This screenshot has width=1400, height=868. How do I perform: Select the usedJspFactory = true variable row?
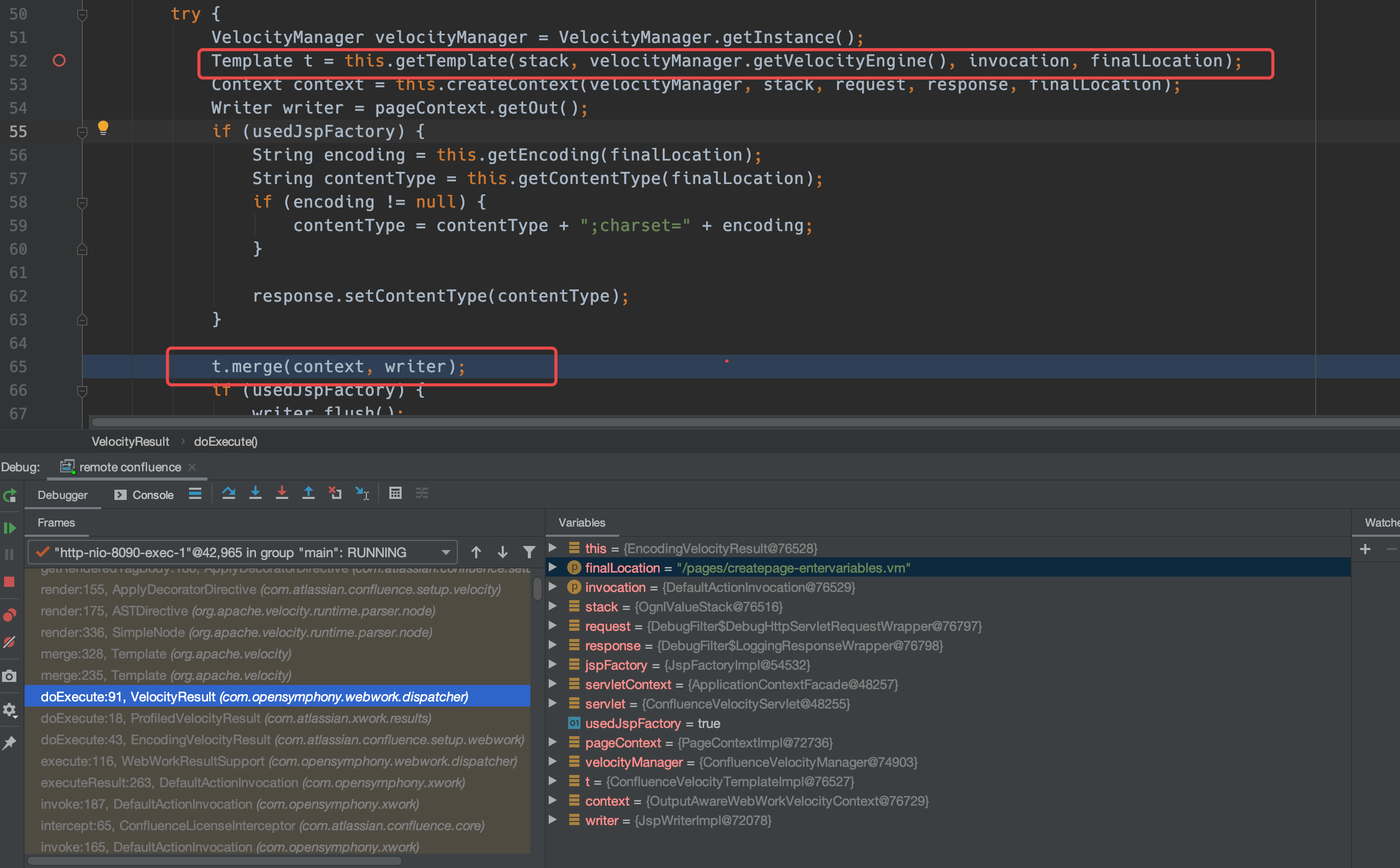948,723
